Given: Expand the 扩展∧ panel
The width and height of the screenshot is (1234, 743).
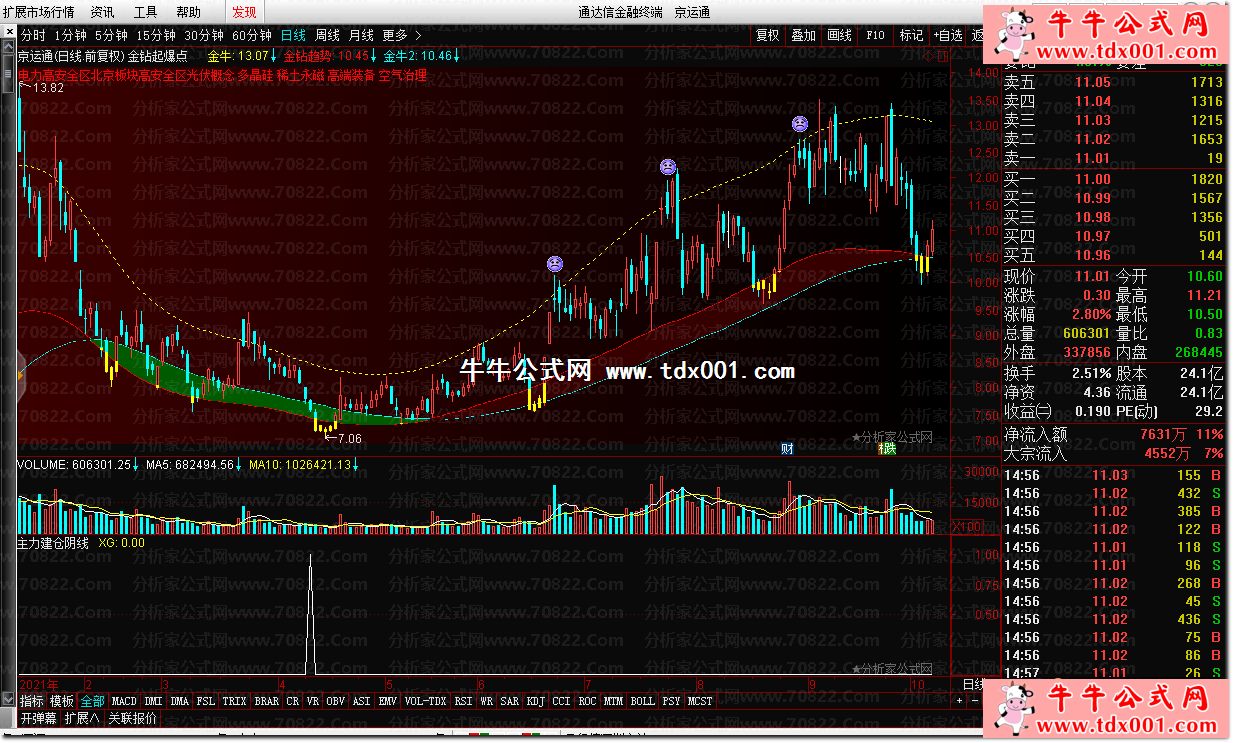Looking at the screenshot, I should click(82, 718).
